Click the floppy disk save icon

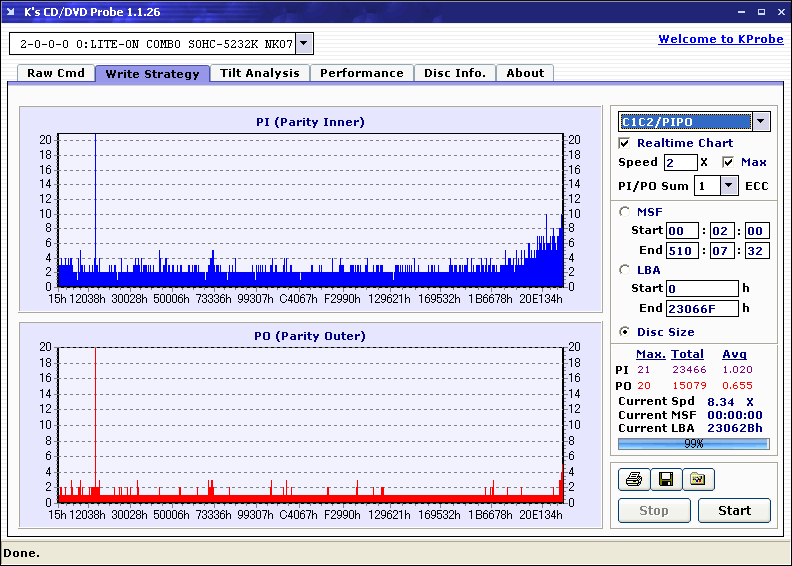pyautogui.click(x=665, y=480)
